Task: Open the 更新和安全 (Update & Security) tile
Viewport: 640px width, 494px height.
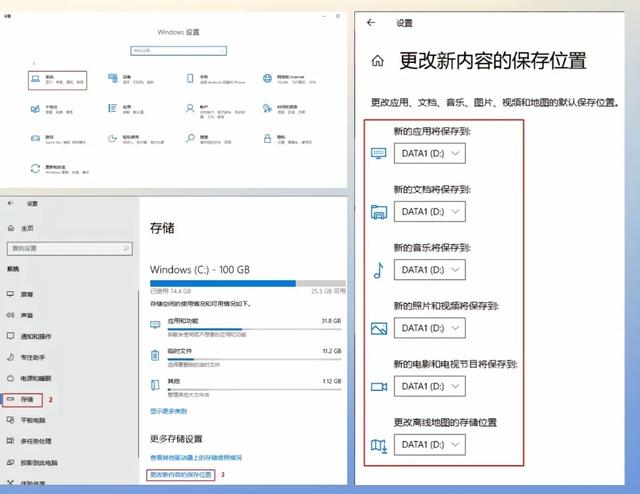Action: (60, 169)
